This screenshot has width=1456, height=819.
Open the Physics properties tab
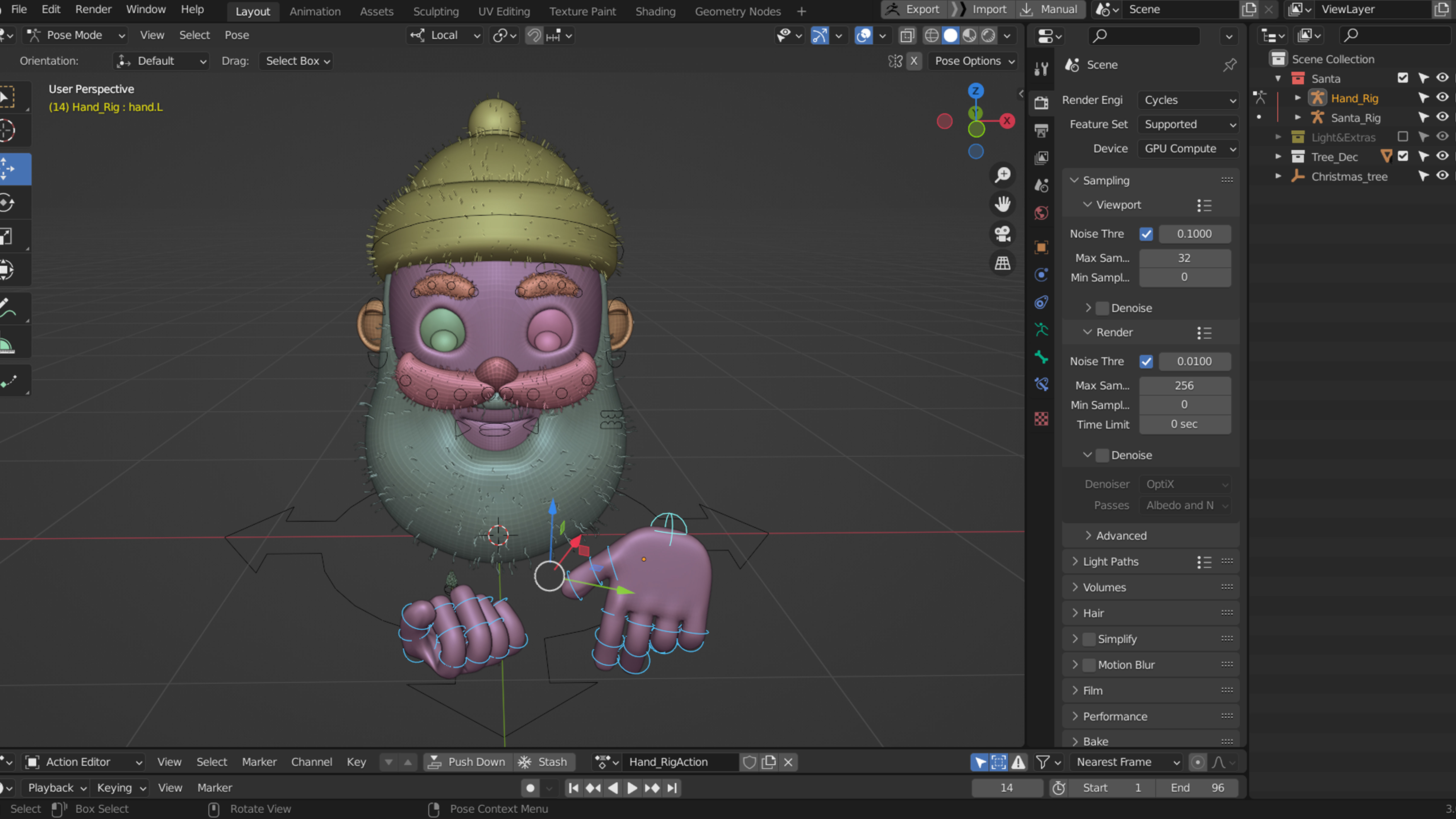click(1041, 275)
